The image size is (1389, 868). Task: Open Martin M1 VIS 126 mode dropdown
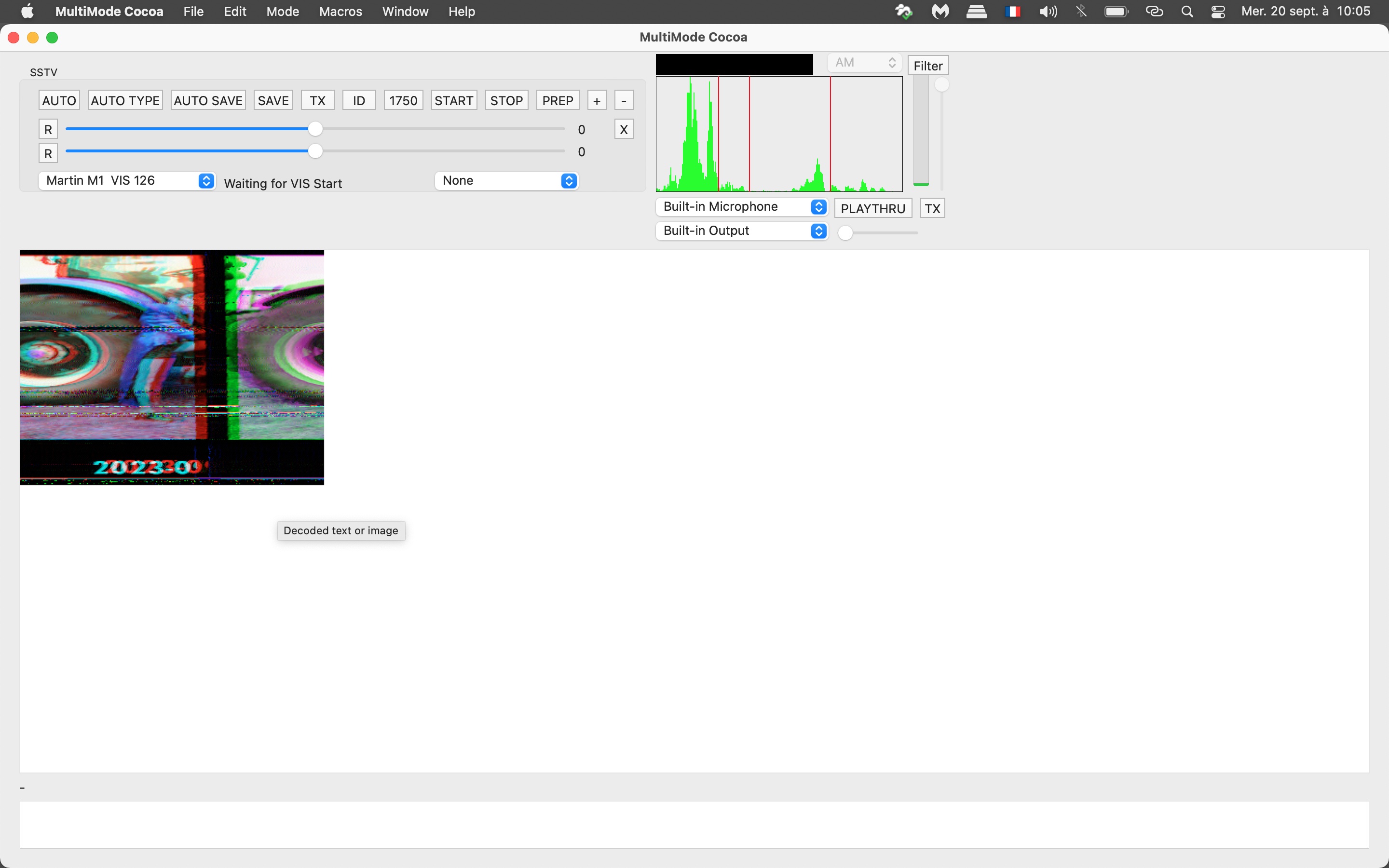(127, 180)
